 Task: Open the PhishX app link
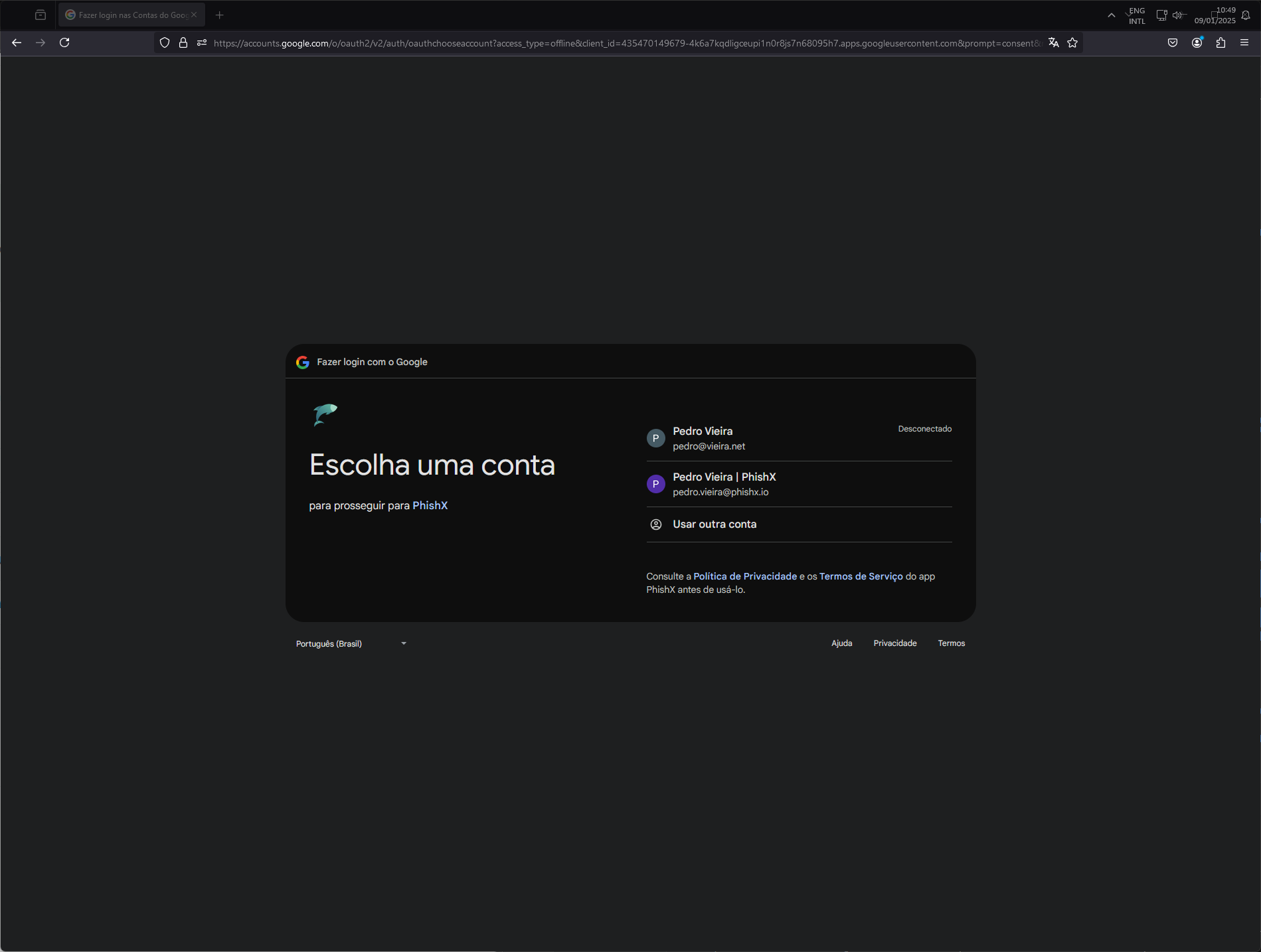430,505
